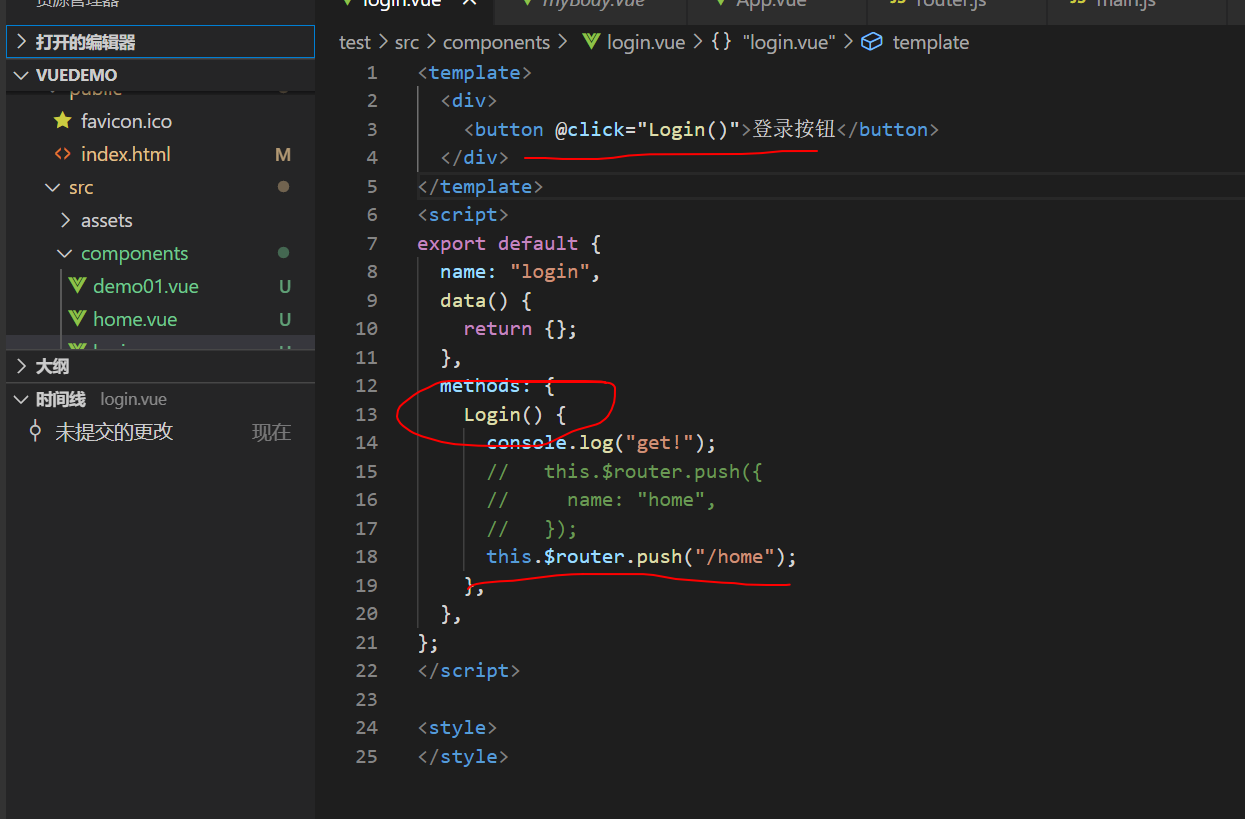Click the methods: { code line
1245x819 pixels.
pyautogui.click(x=497, y=386)
